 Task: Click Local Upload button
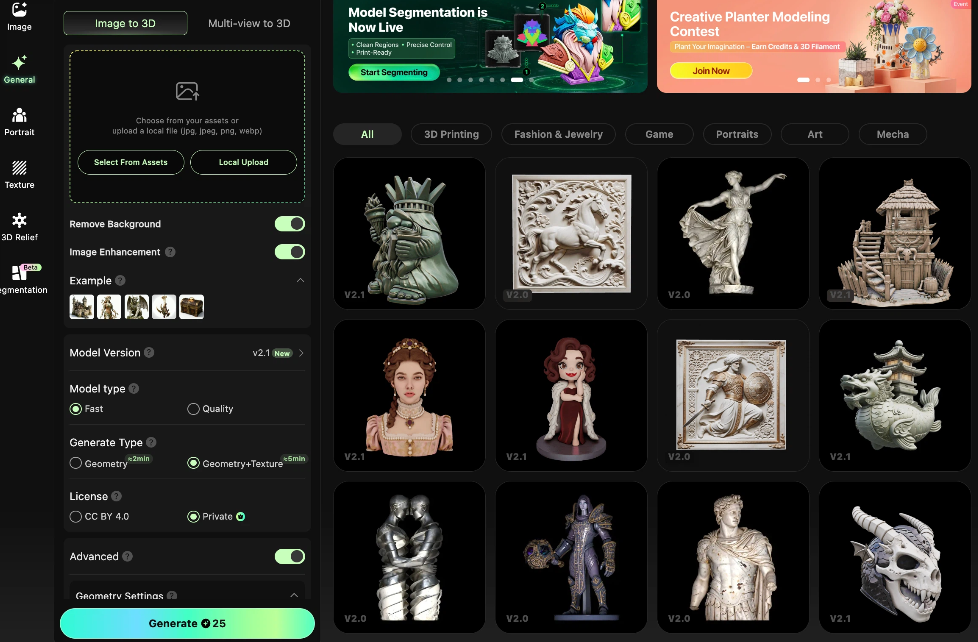(x=243, y=162)
